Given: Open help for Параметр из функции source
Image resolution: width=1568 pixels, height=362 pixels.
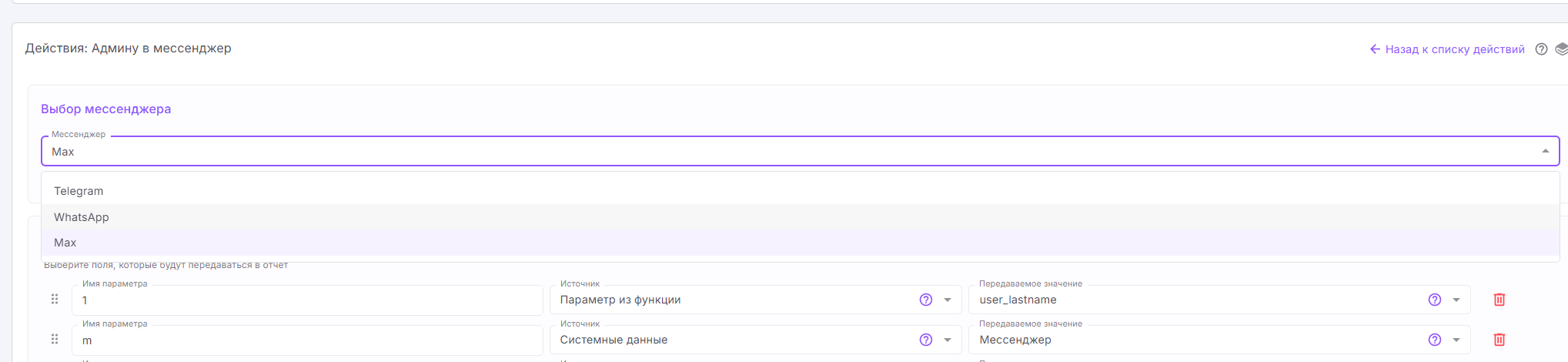Looking at the screenshot, I should pos(926,300).
